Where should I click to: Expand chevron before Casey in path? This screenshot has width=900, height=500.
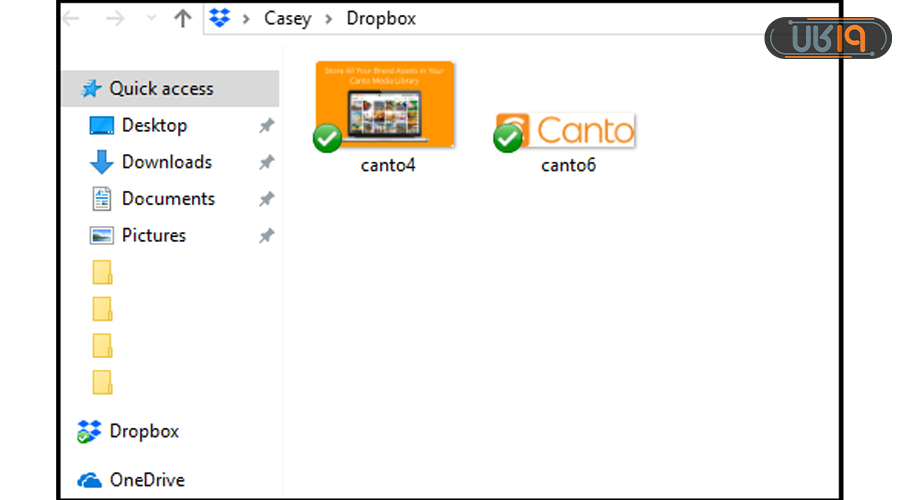click(246, 19)
